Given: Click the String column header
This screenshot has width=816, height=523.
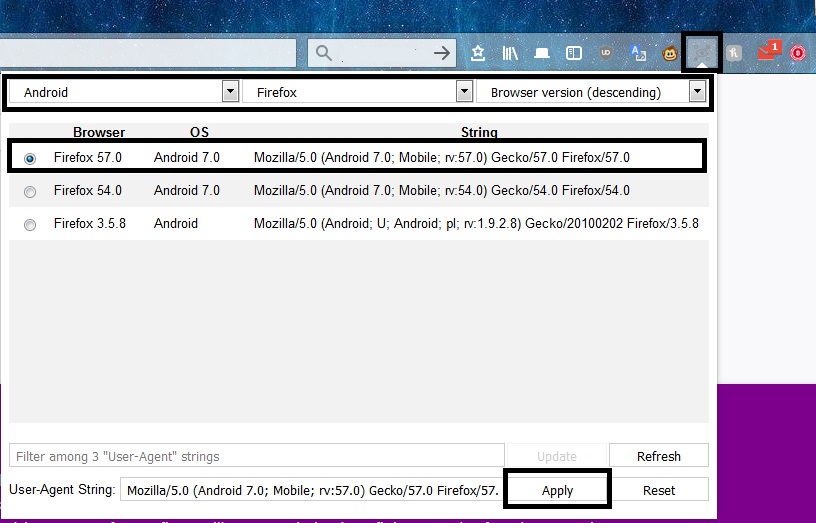Looking at the screenshot, I should 479,132.
